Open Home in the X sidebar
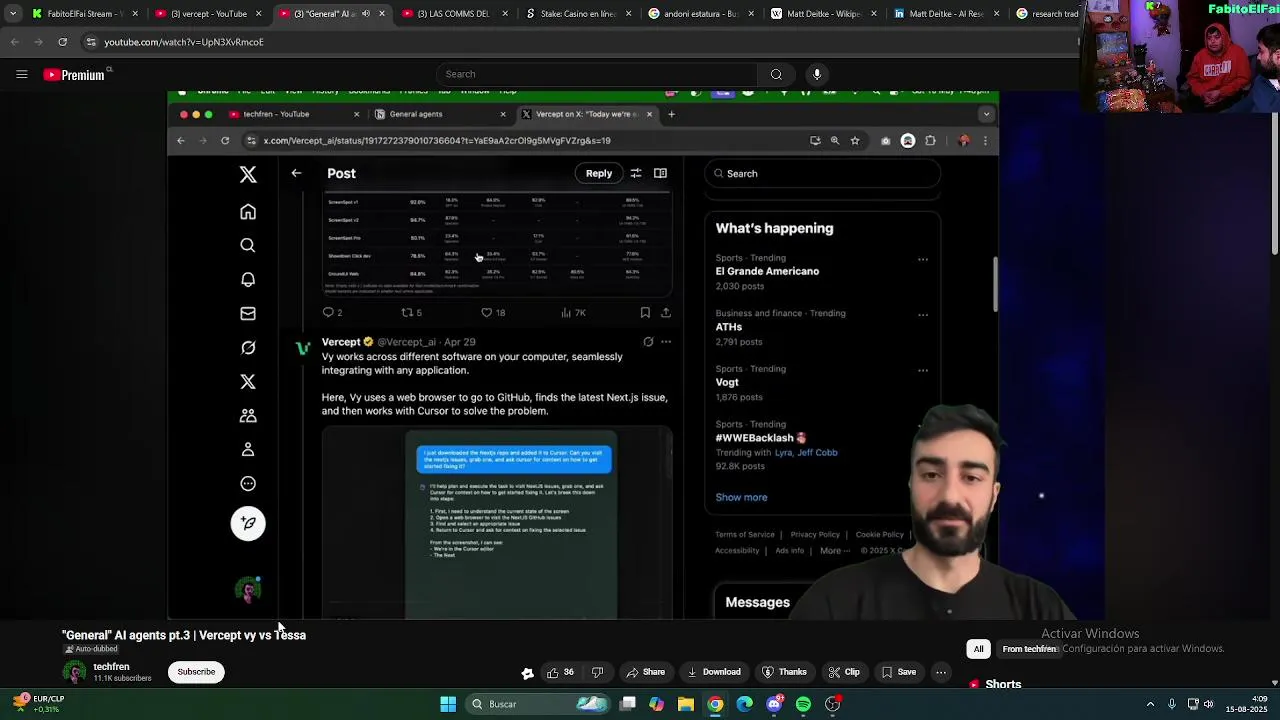This screenshot has width=1280, height=720. pos(248,212)
